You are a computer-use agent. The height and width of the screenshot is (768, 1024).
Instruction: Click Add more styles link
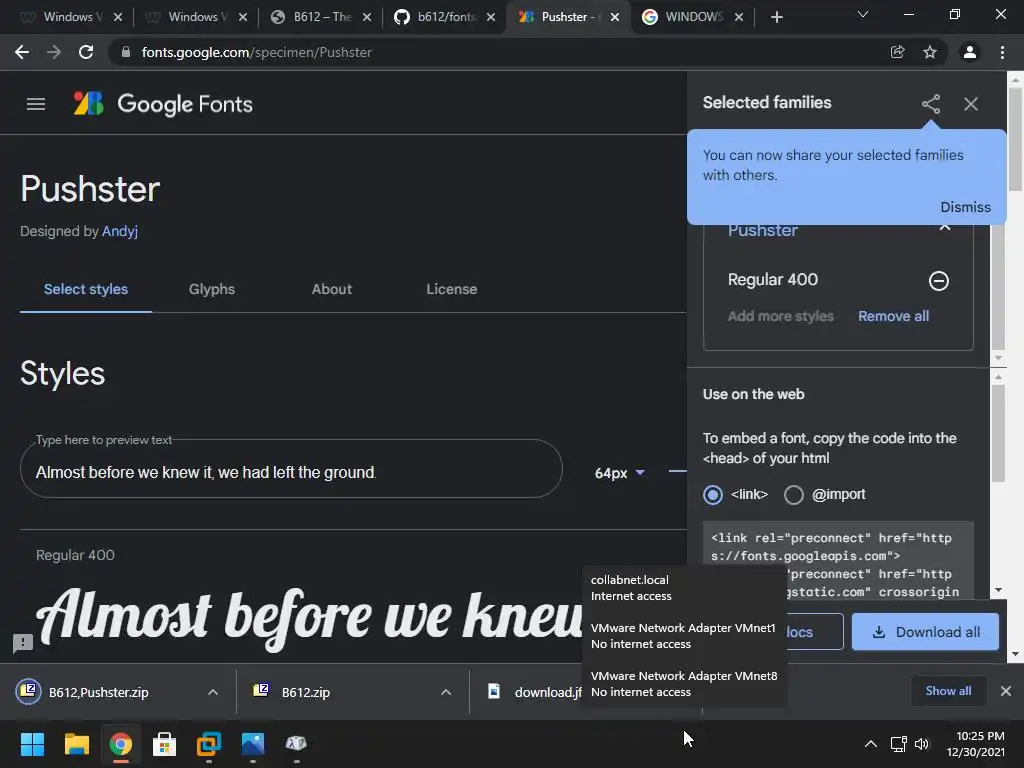[x=780, y=316]
